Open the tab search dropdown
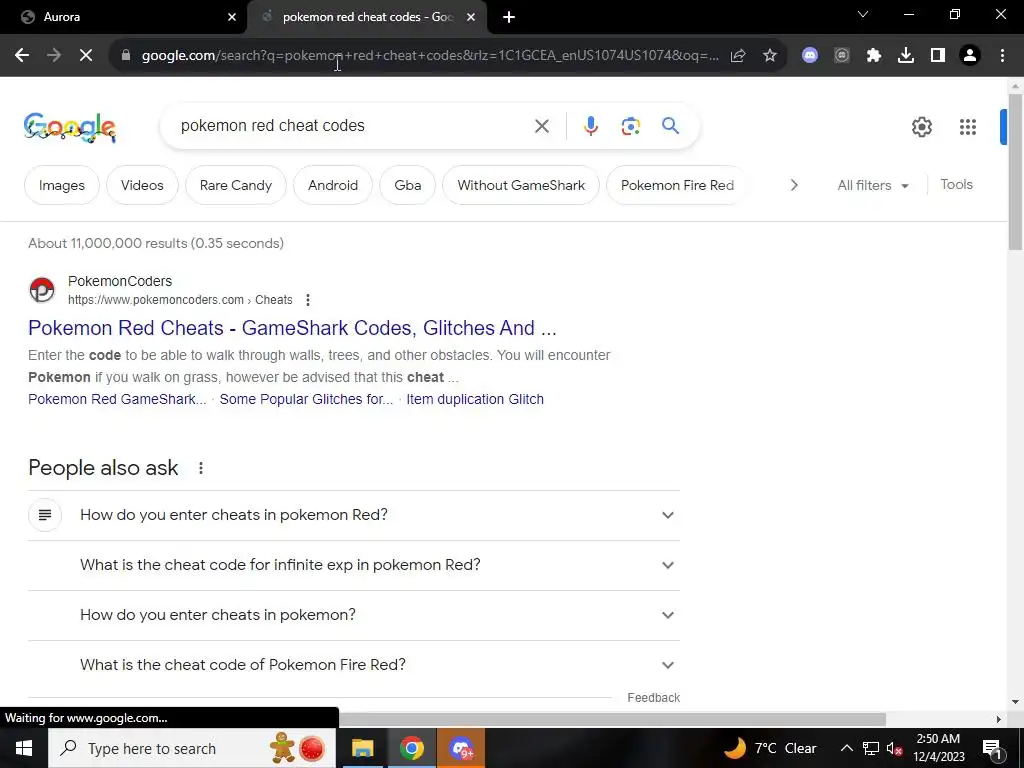 coord(863,14)
